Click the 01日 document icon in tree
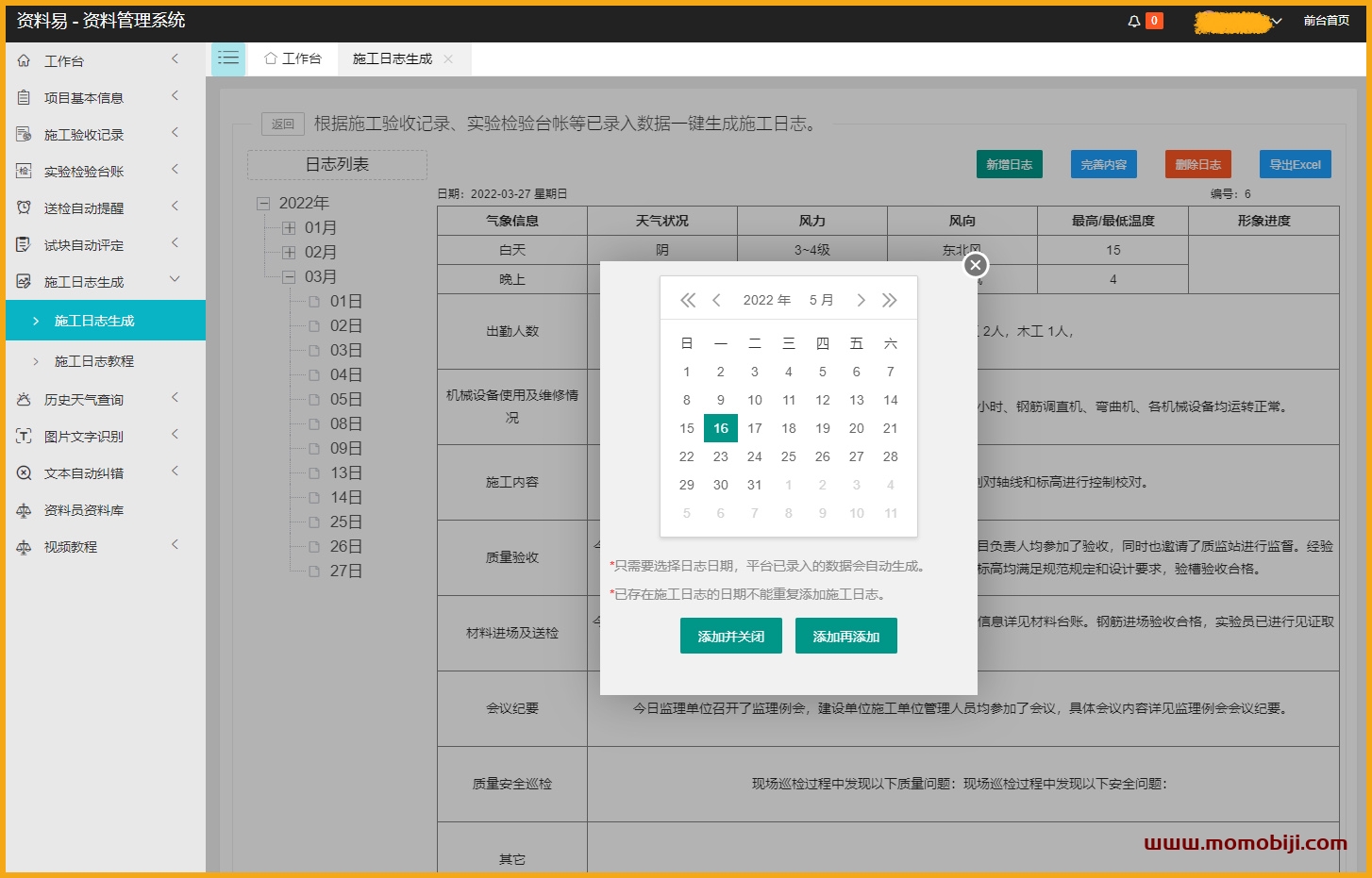The width and height of the screenshot is (1372, 878). pyautogui.click(x=315, y=302)
